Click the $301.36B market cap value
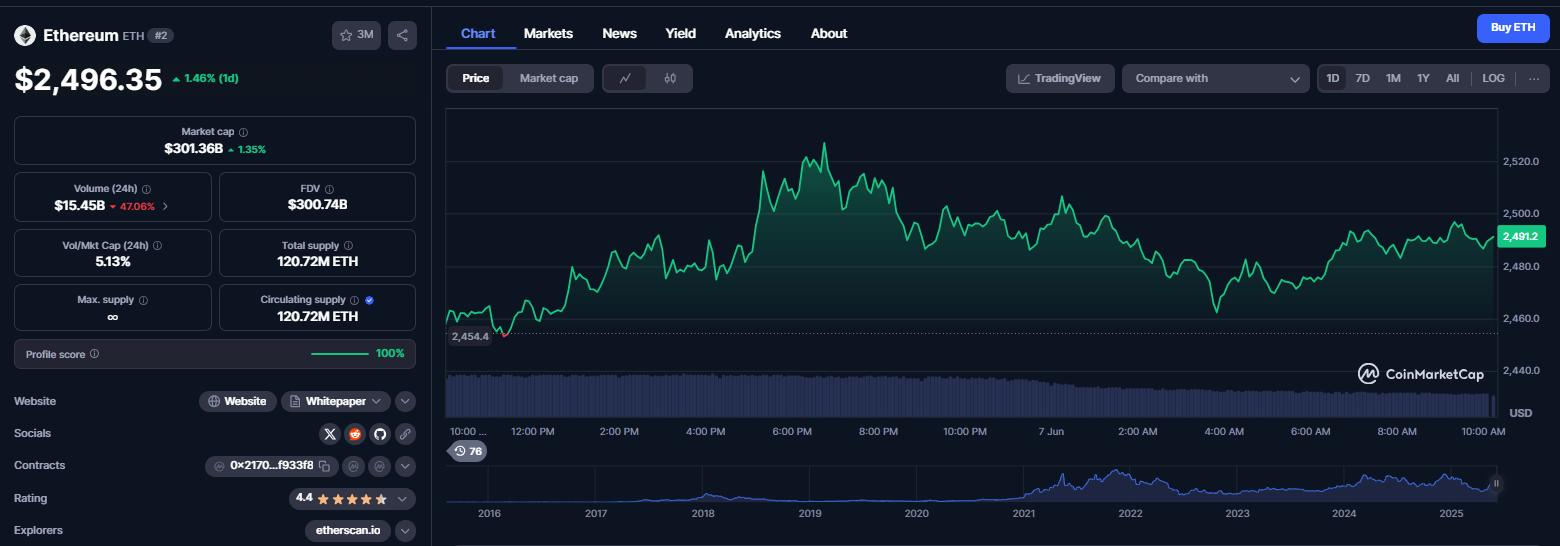The height and width of the screenshot is (546, 1560). (x=194, y=148)
